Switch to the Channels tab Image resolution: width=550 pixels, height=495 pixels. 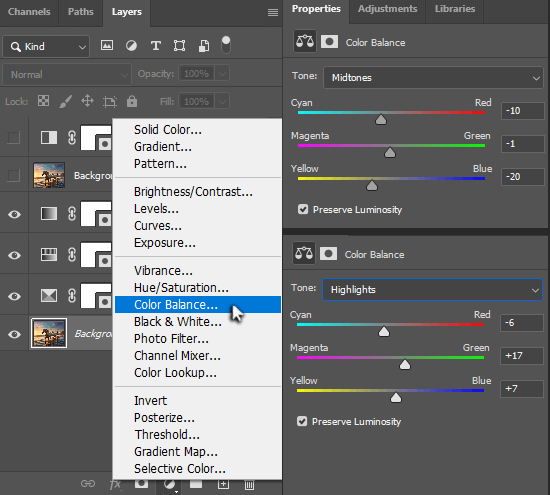point(29,12)
